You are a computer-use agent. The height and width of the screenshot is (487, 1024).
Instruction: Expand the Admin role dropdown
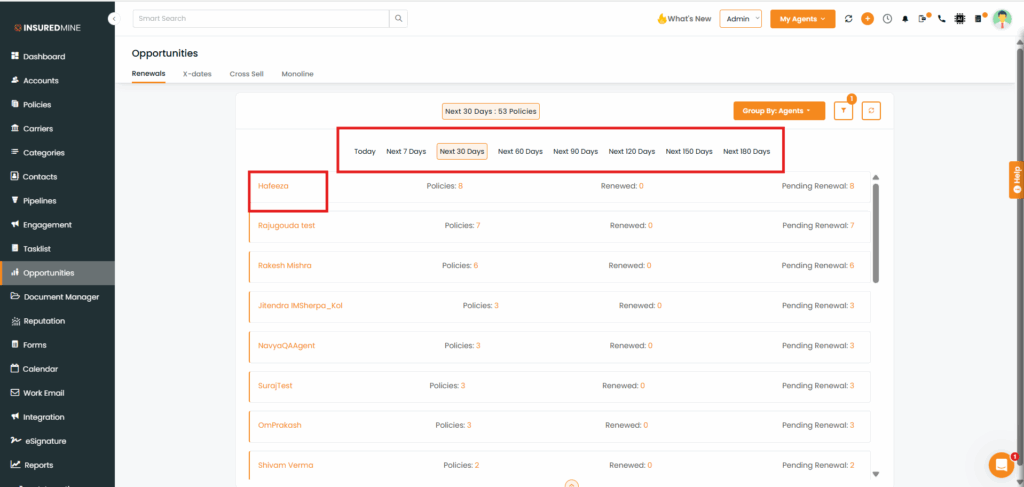coord(740,19)
